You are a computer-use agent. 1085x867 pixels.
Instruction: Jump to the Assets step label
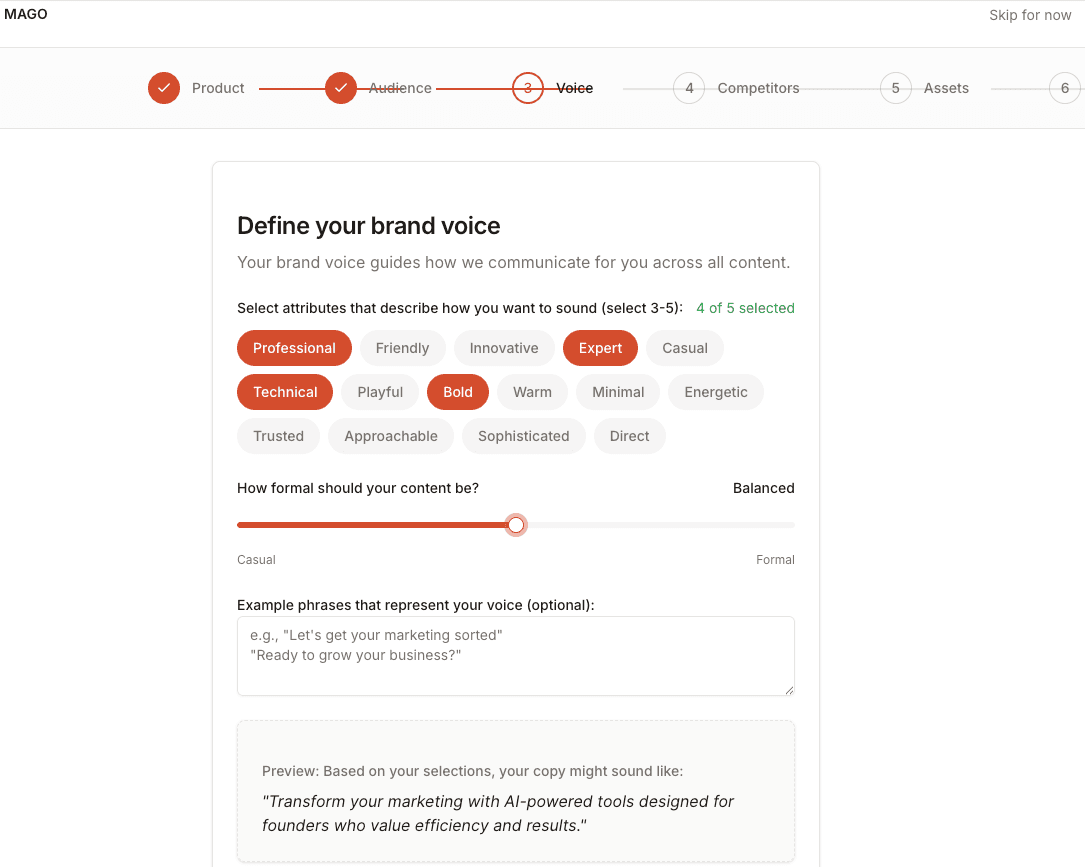click(x=946, y=88)
